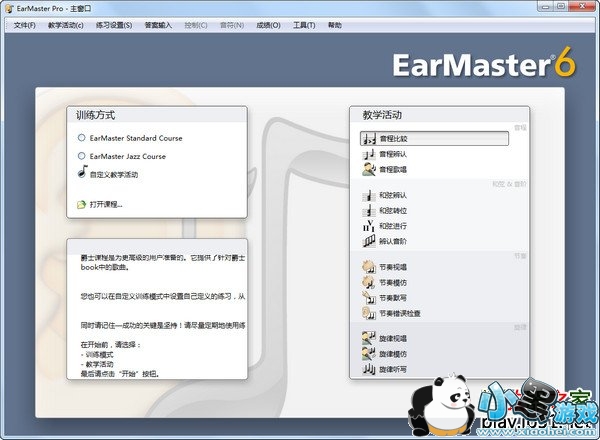Open the 辨认音阶 scale identification icon
Viewport: 600px width, 440px height.
pyautogui.click(x=369, y=241)
